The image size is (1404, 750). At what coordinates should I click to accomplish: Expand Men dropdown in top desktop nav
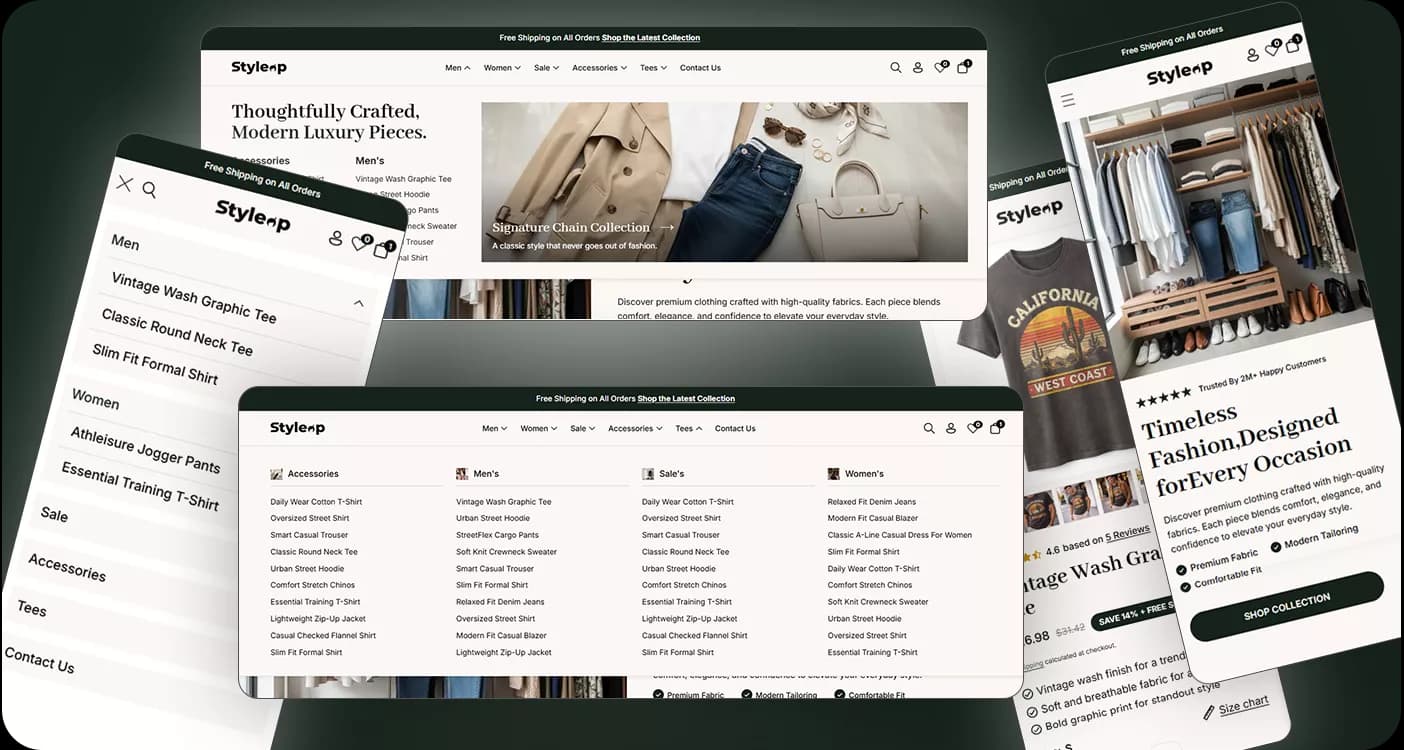pos(458,68)
